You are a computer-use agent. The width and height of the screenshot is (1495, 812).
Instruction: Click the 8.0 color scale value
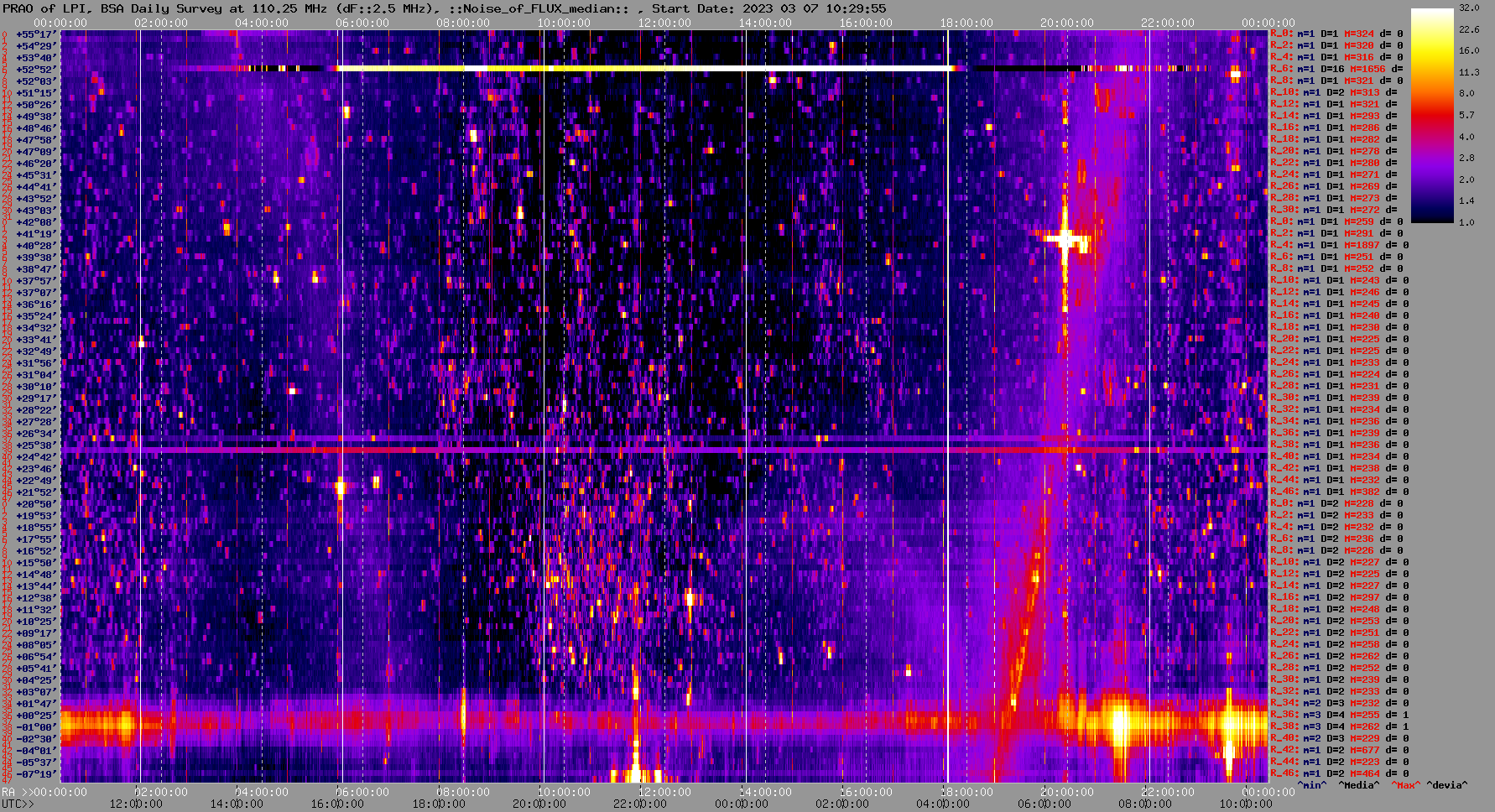1466,93
